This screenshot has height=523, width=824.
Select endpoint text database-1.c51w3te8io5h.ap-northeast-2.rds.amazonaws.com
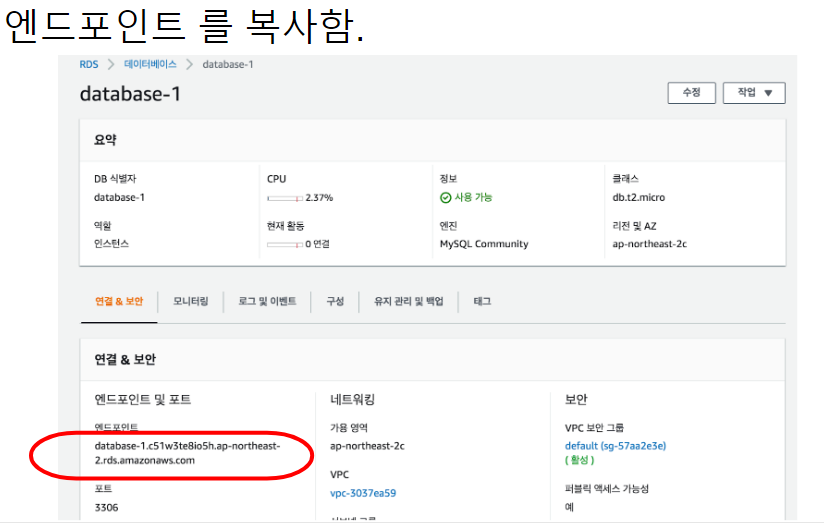pos(188,453)
